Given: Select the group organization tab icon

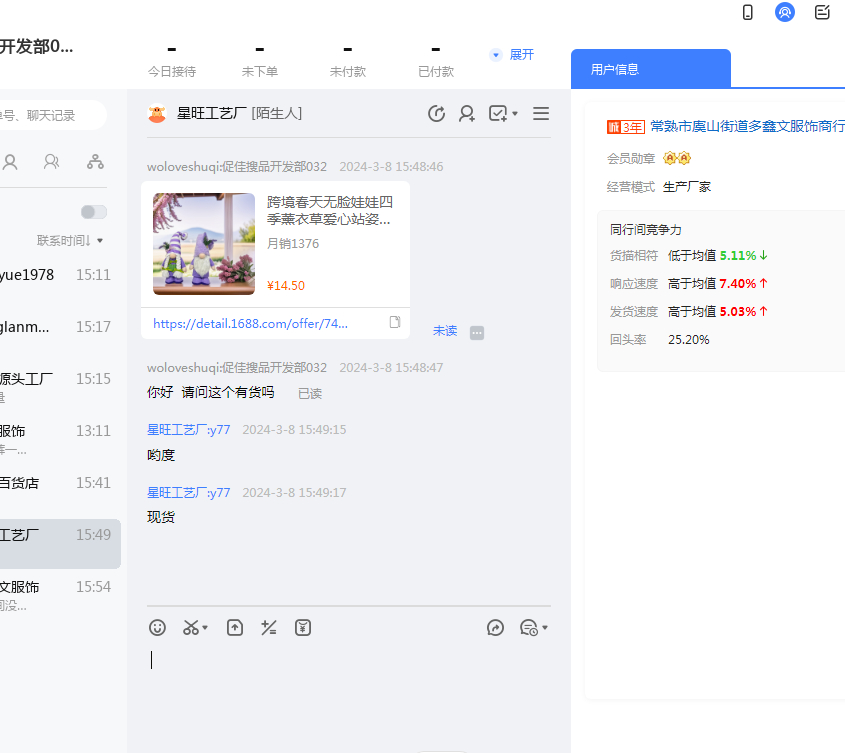Looking at the screenshot, I should 95,162.
